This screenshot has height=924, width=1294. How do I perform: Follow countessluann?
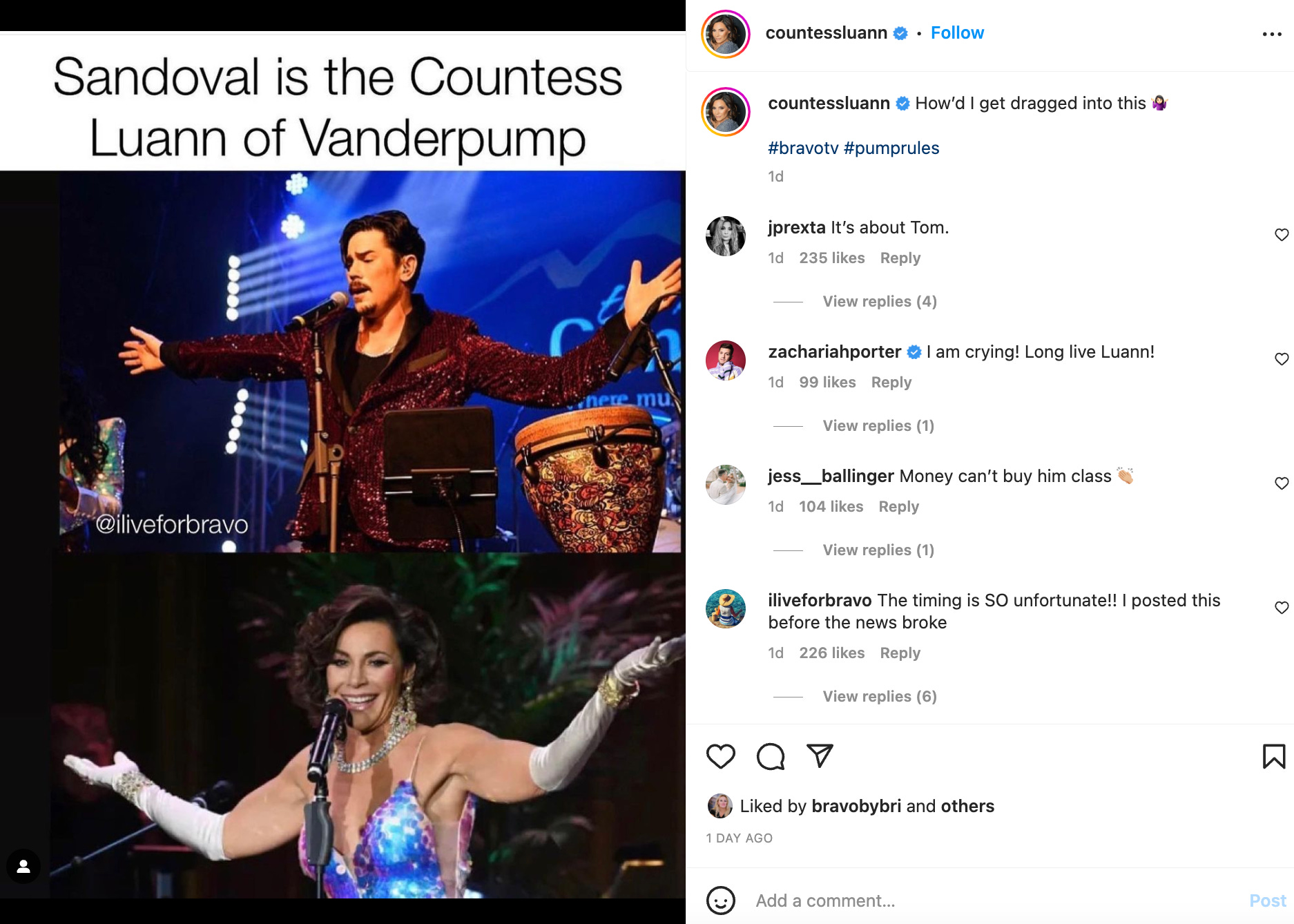957,33
